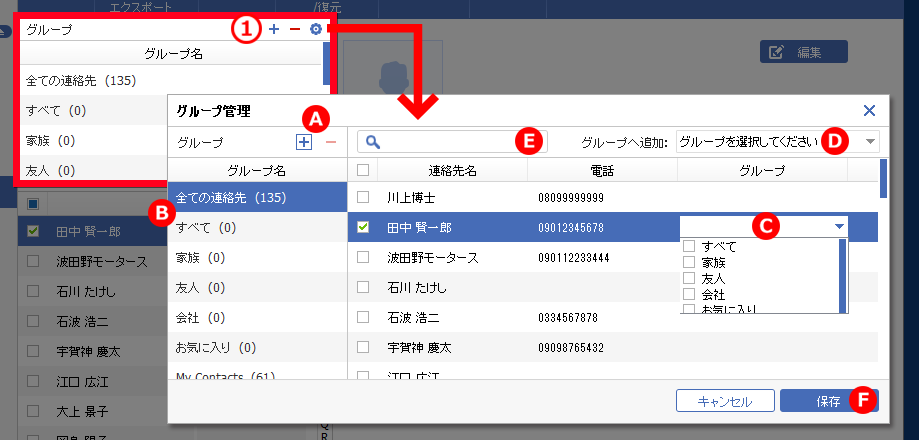Click phone number 0334567878
Viewport: 919px width, 440px height.
coord(568,318)
